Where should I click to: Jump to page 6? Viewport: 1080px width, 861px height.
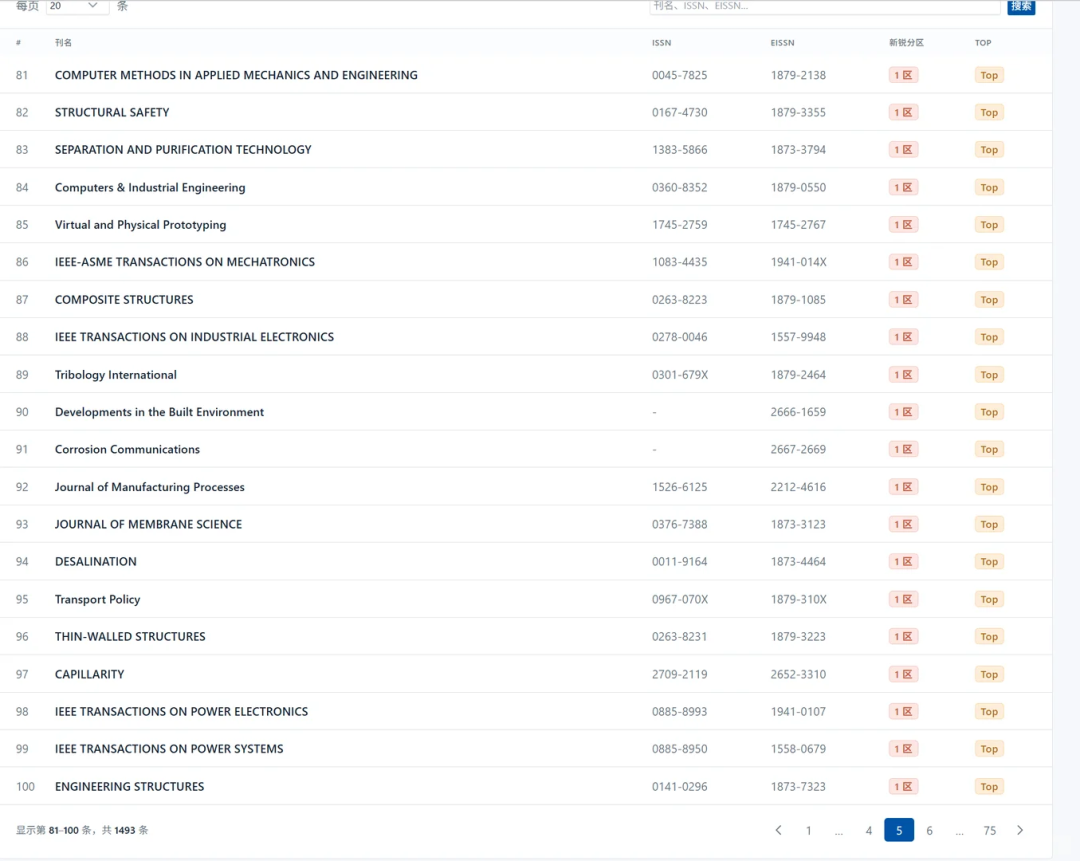(929, 830)
